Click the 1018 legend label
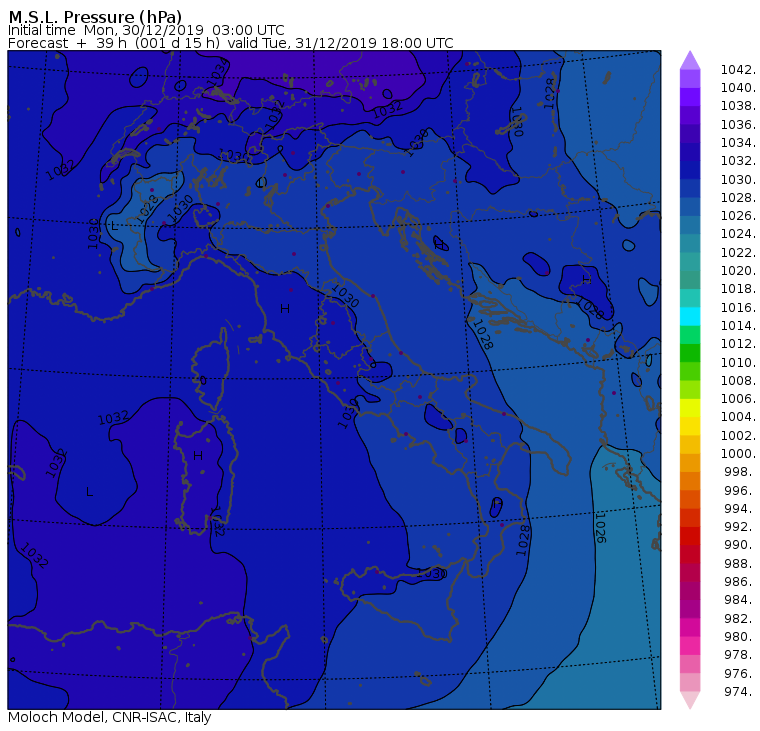 coord(738,288)
